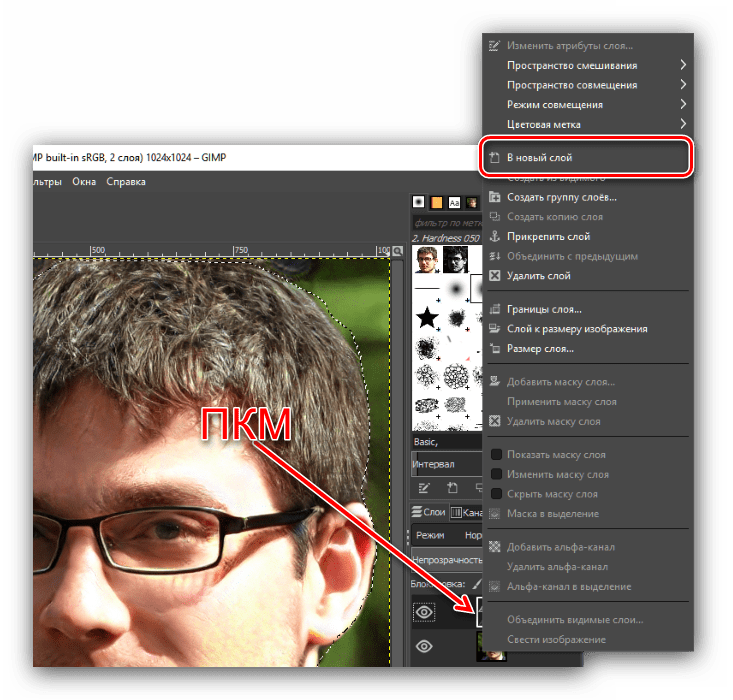The width and height of the screenshot is (733, 700).
Task: Switch to the Patterns dock tab (orange)
Action: [x=437, y=202]
